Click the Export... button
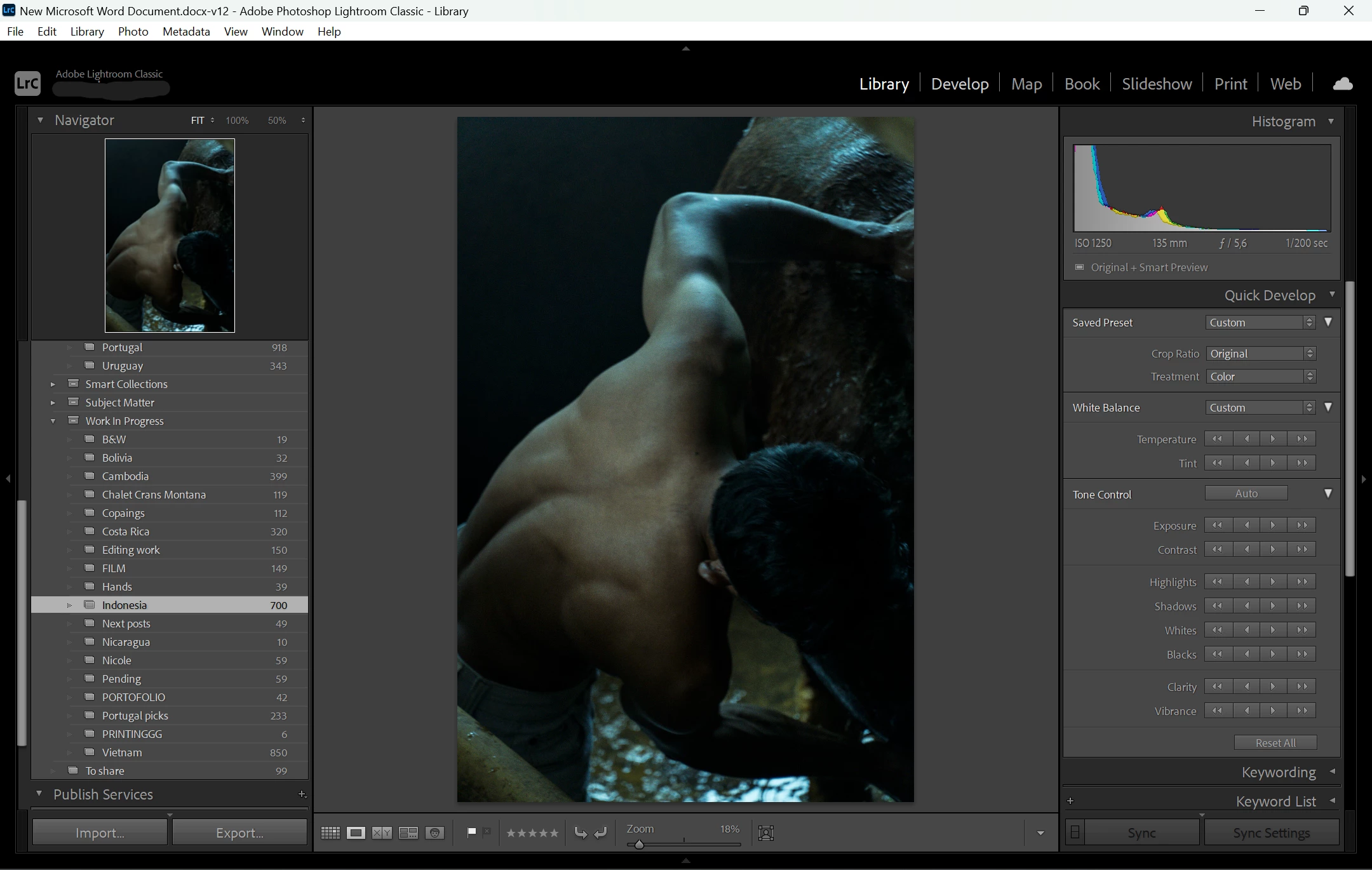1372x870 pixels. click(239, 833)
